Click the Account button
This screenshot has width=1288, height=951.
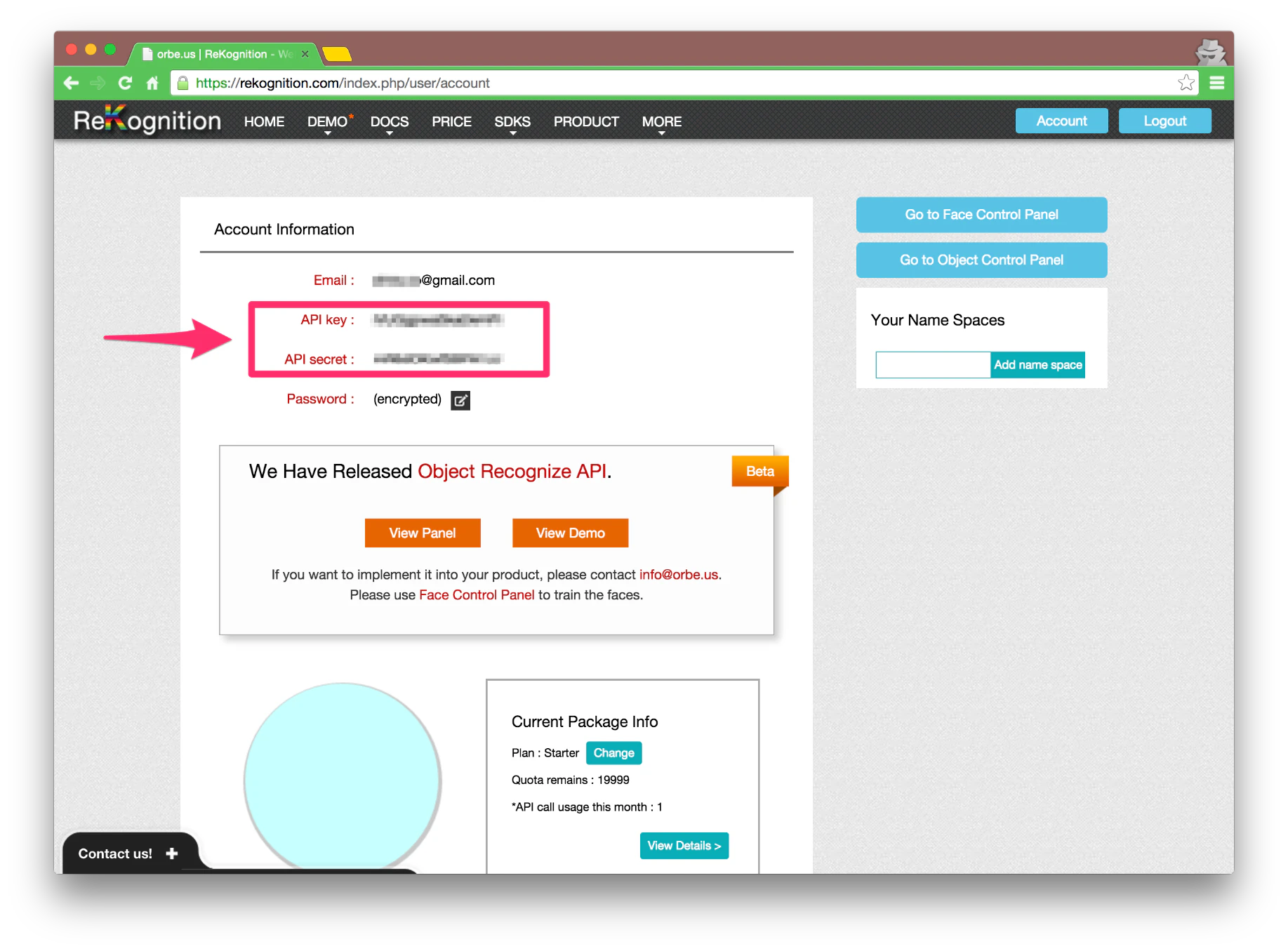pos(1061,121)
